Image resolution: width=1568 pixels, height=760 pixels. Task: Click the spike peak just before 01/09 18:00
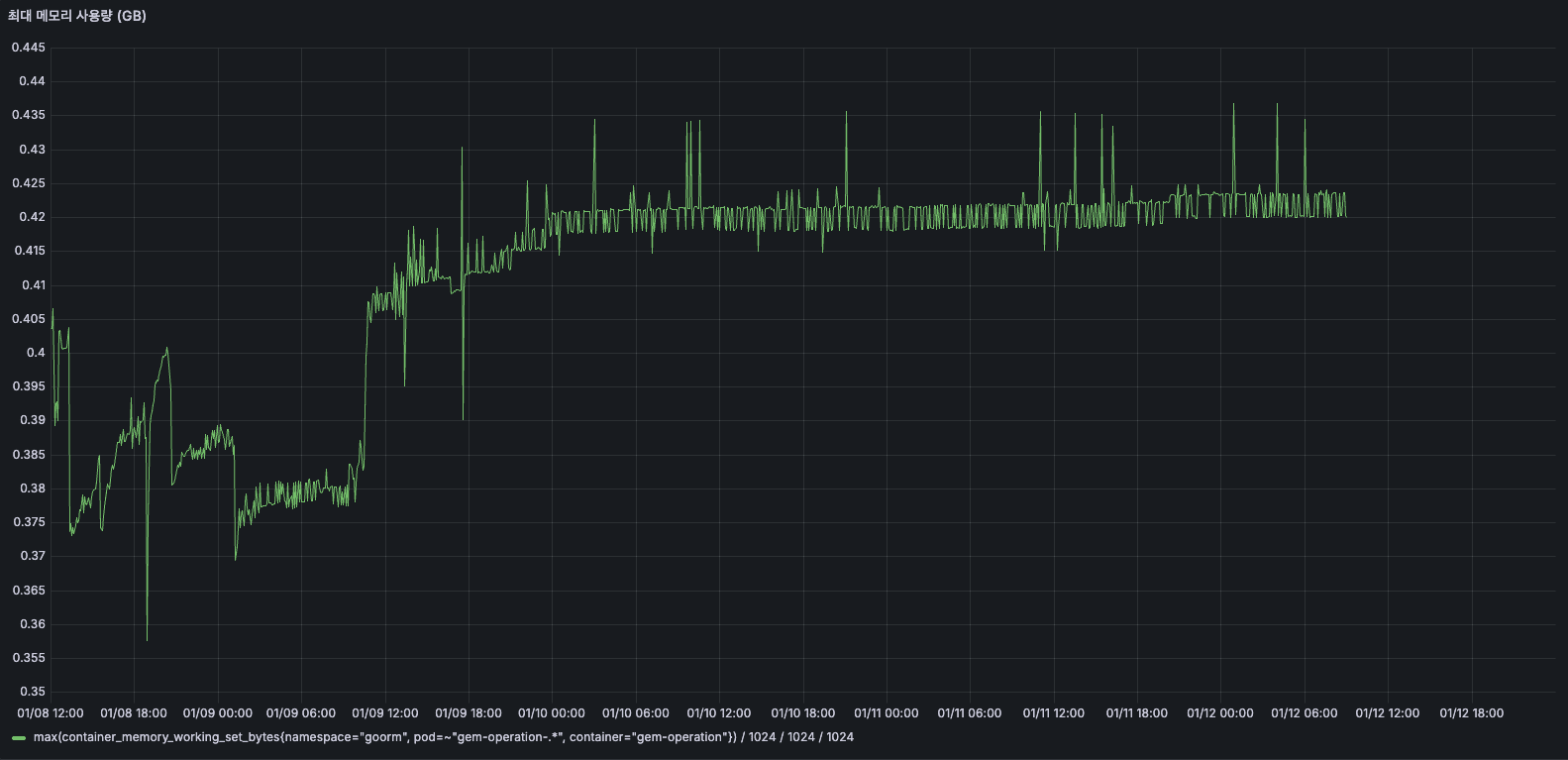[462, 149]
